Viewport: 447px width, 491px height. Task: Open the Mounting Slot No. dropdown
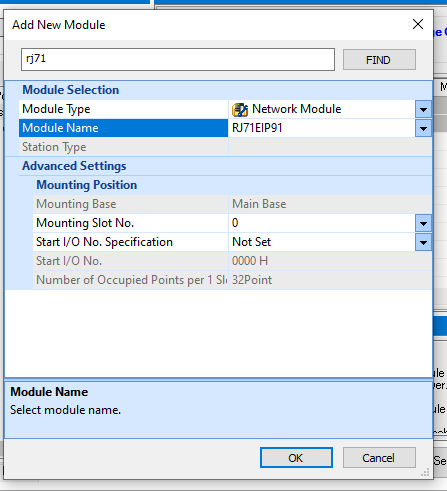[x=423, y=223]
